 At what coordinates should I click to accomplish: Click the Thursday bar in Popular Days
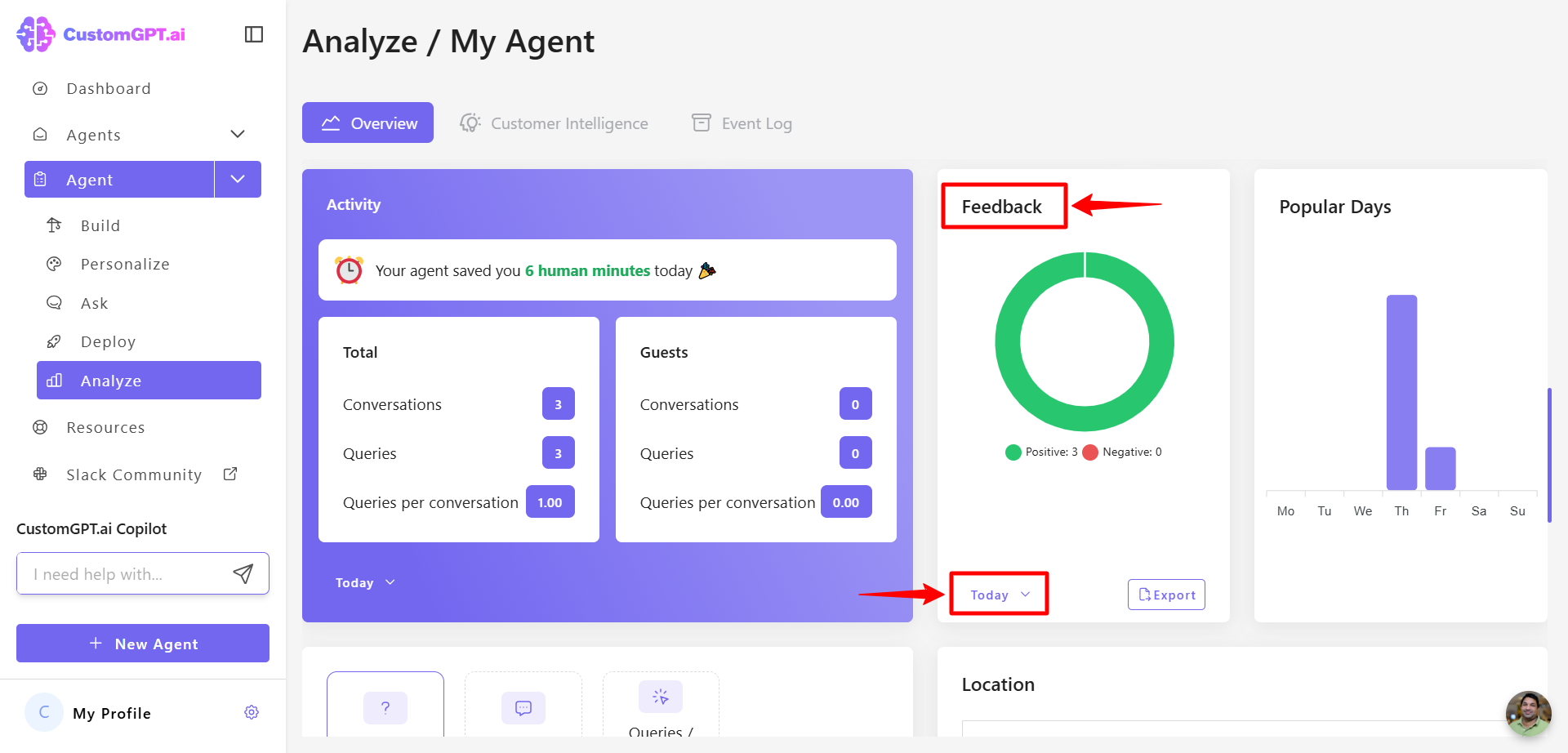pyautogui.click(x=1401, y=392)
